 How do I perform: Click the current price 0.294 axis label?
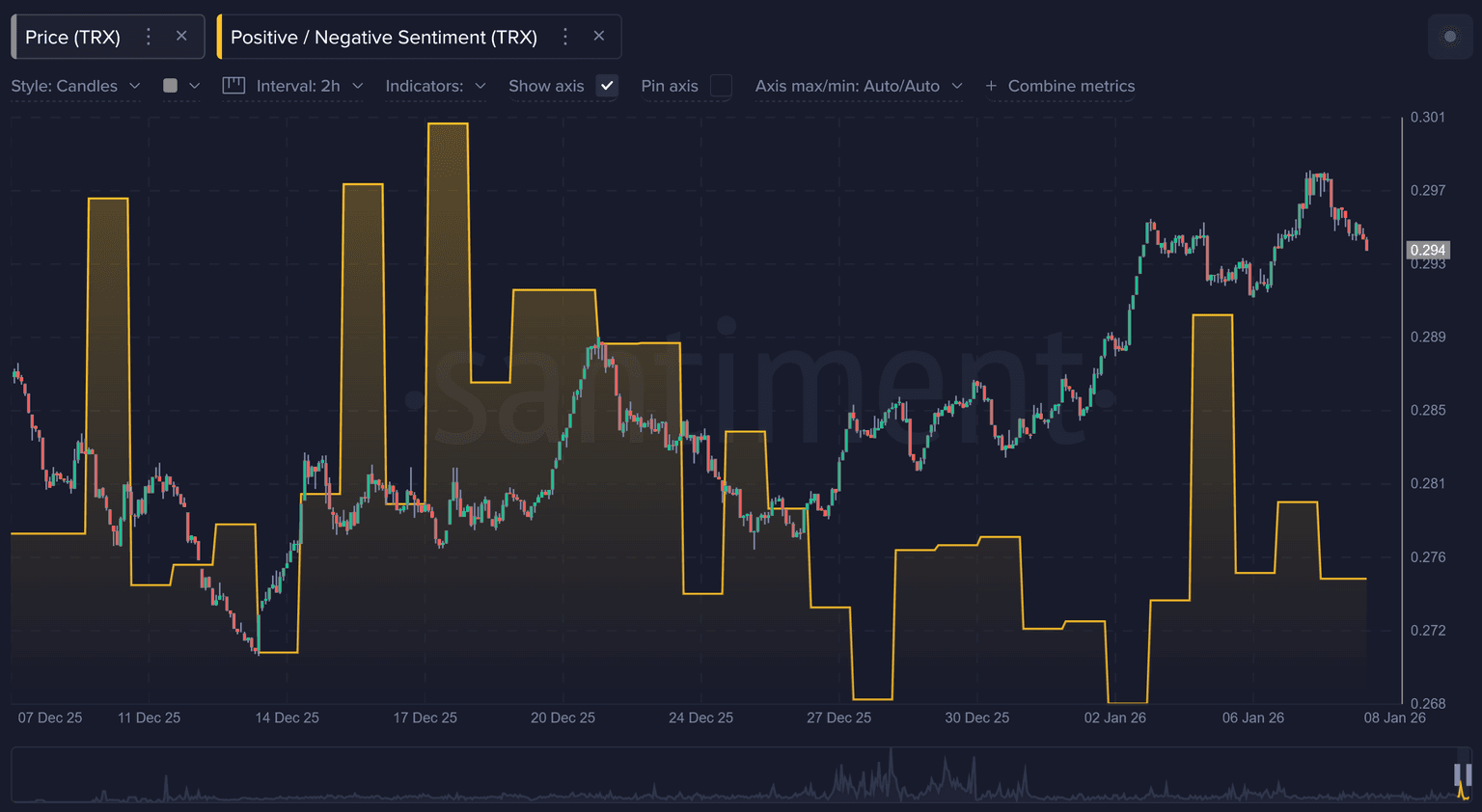click(1428, 250)
